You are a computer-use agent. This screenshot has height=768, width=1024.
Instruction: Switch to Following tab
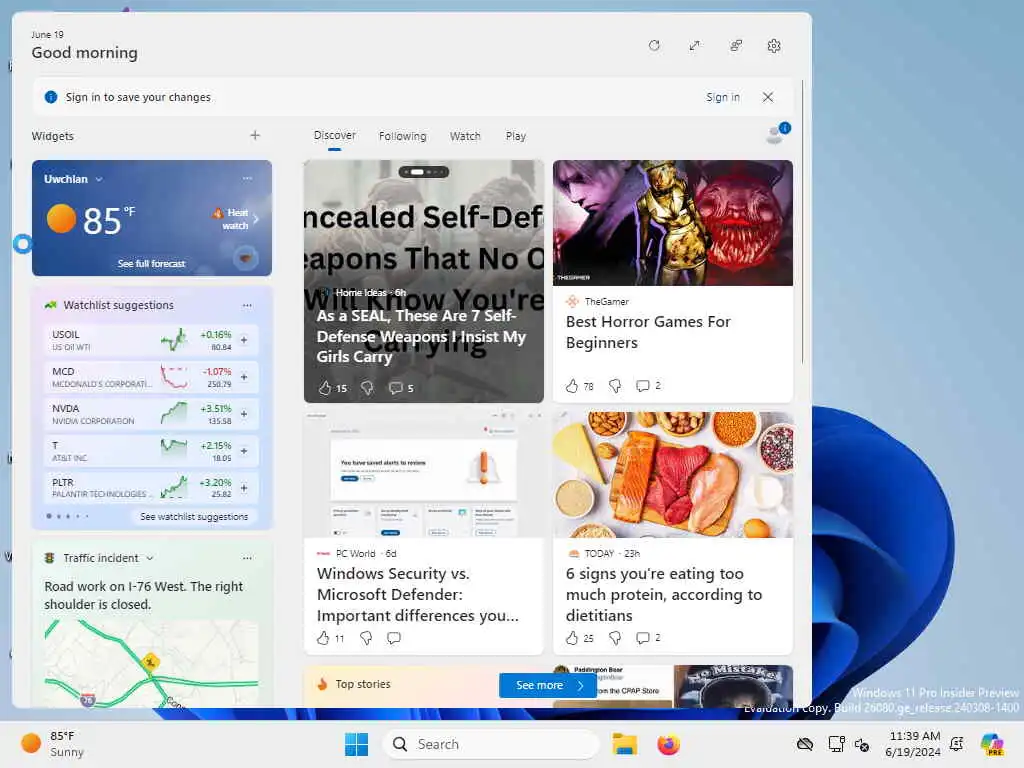click(x=402, y=136)
